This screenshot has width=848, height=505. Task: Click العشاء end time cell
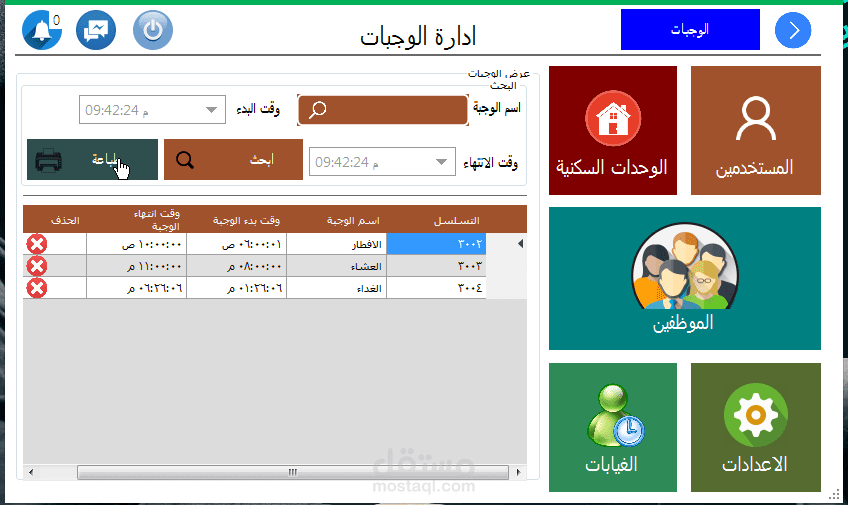click(136, 267)
